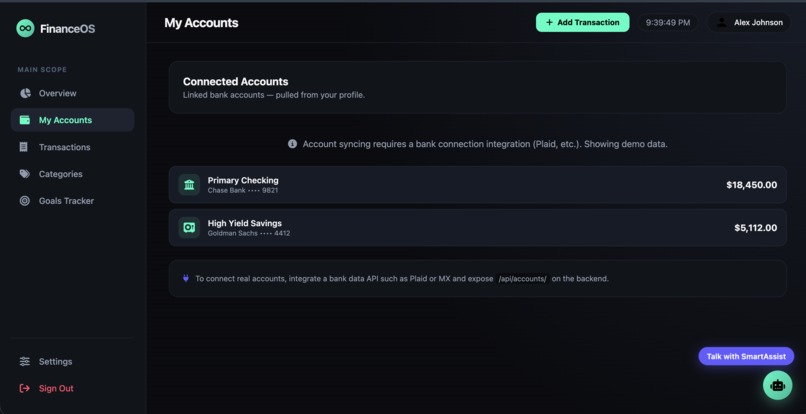The height and width of the screenshot is (414, 806).
Task: Open the SmartAssist robot chat button
Action: click(x=777, y=385)
